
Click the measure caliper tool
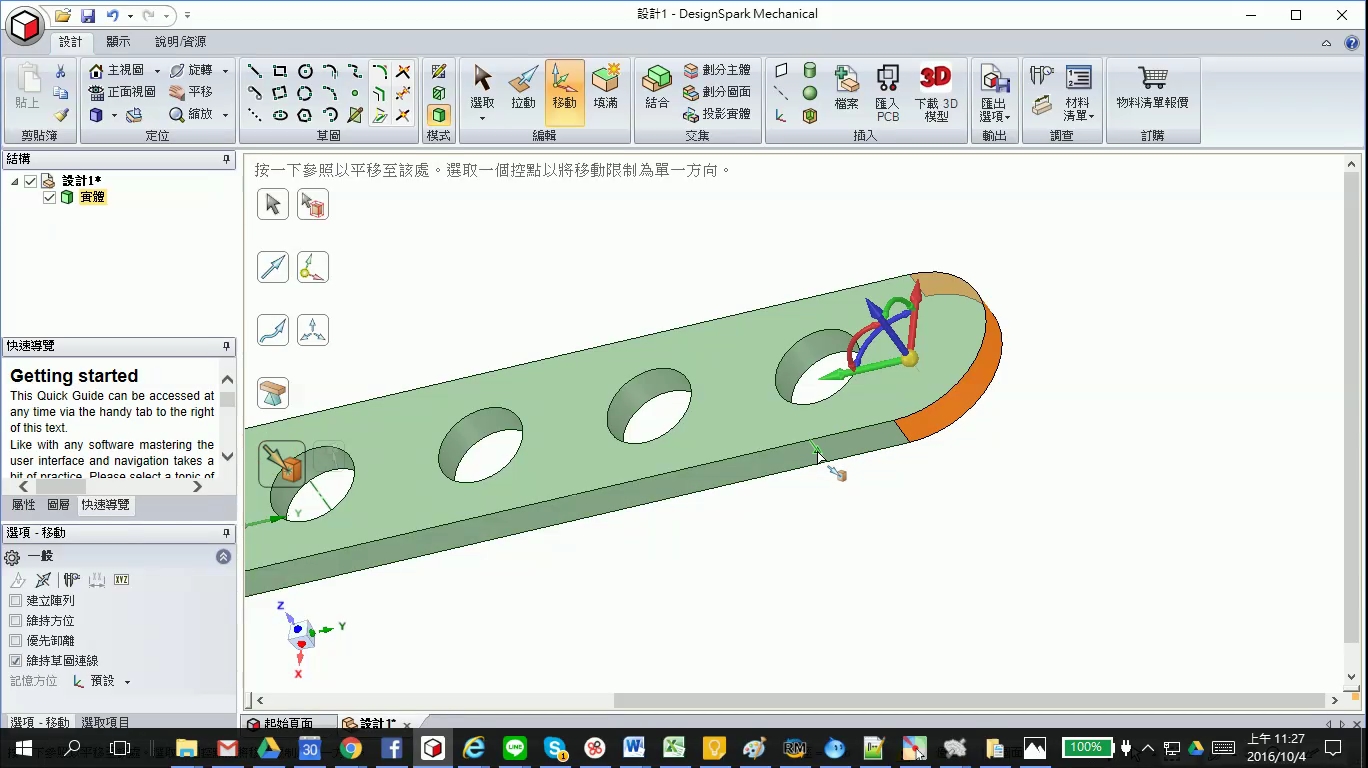[1042, 75]
